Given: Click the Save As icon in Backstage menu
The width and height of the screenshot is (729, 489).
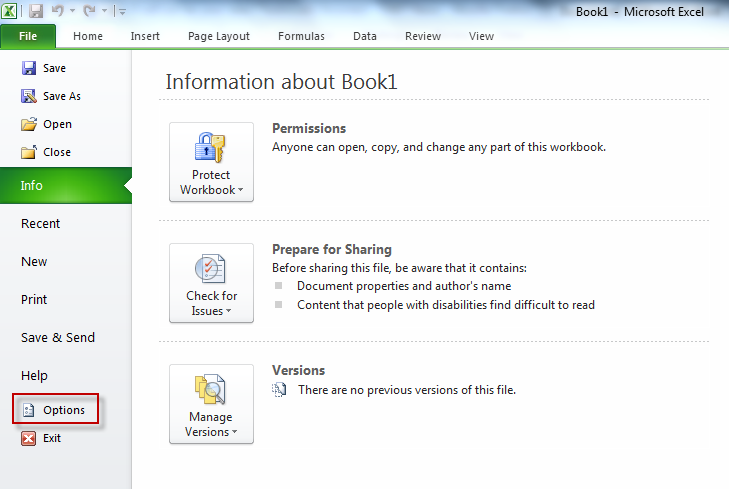Looking at the screenshot, I should pyautogui.click(x=29, y=96).
